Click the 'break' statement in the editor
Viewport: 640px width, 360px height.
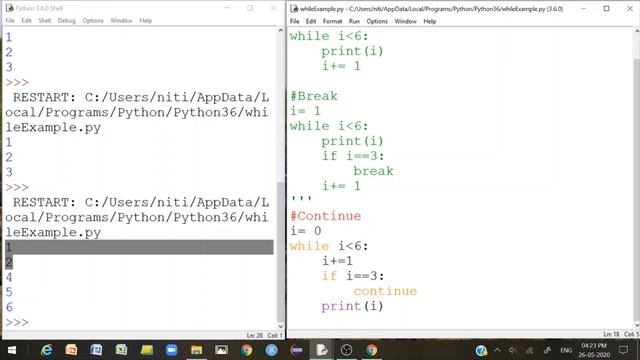coord(373,171)
